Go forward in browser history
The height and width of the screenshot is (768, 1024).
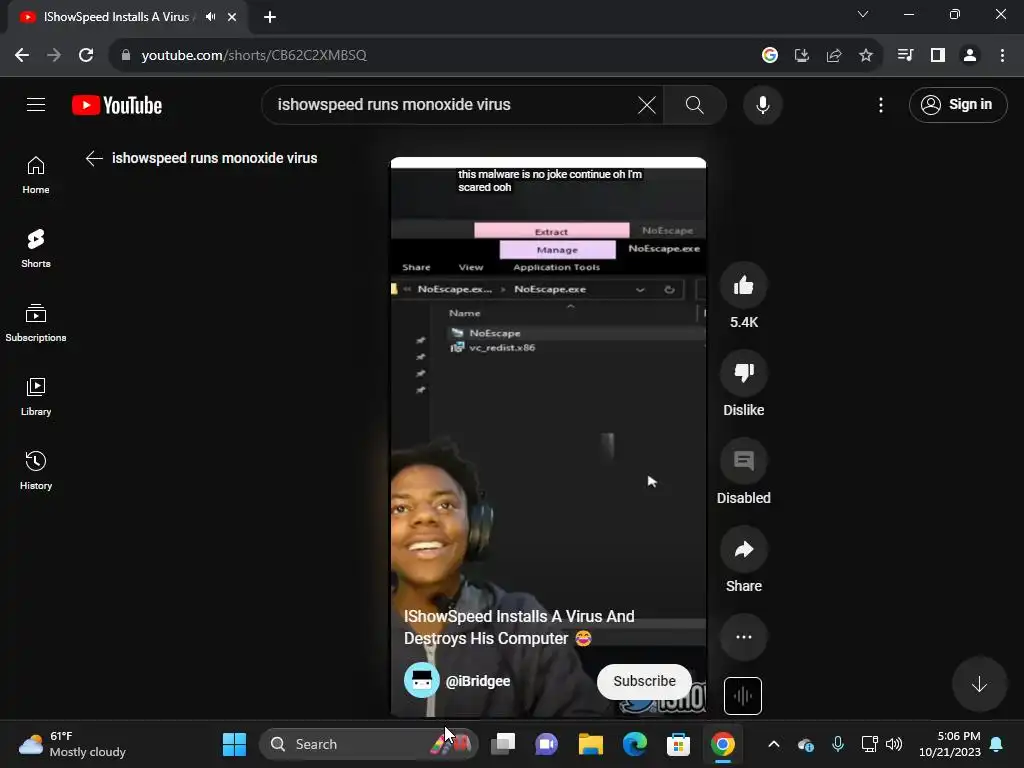54,56
